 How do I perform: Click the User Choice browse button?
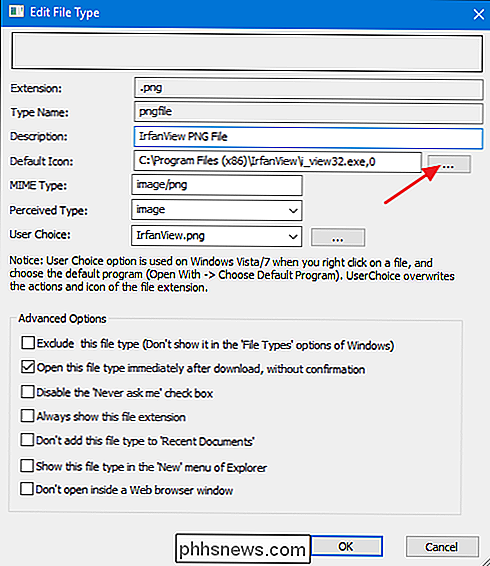pos(338,238)
